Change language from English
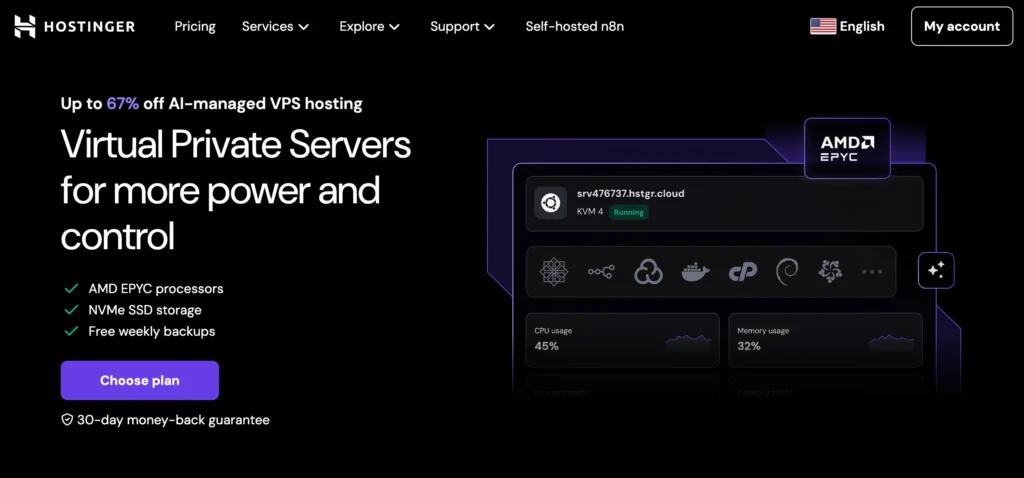Image resolution: width=1024 pixels, height=478 pixels. (862, 27)
